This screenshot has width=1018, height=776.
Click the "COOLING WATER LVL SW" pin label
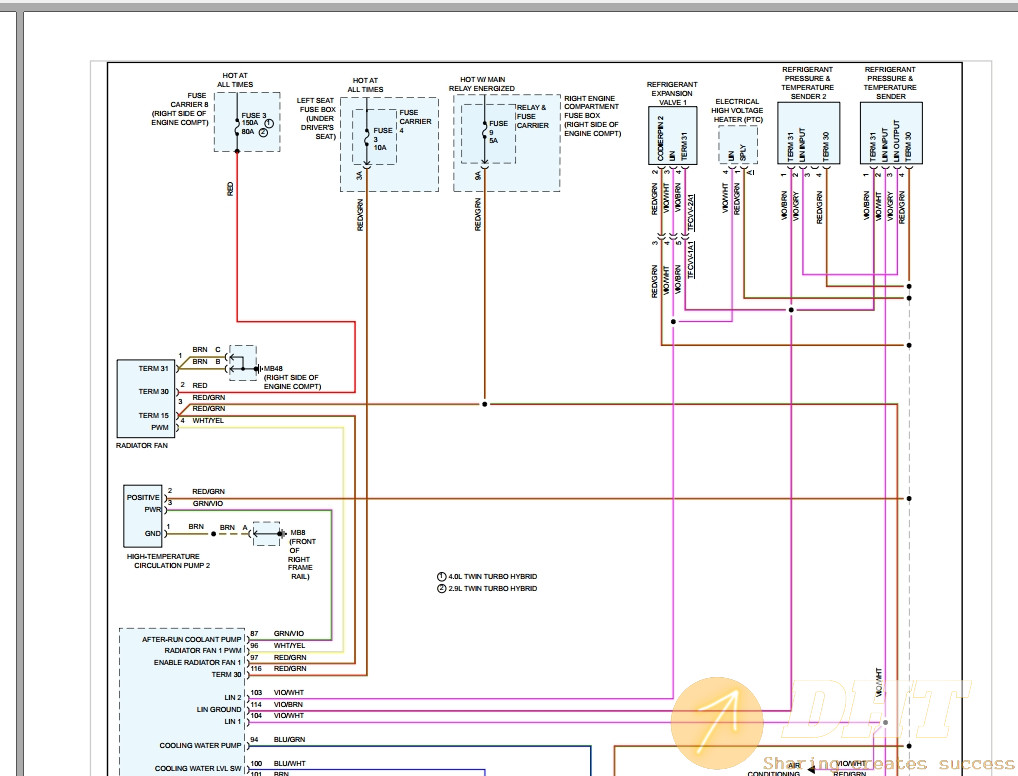click(x=198, y=769)
